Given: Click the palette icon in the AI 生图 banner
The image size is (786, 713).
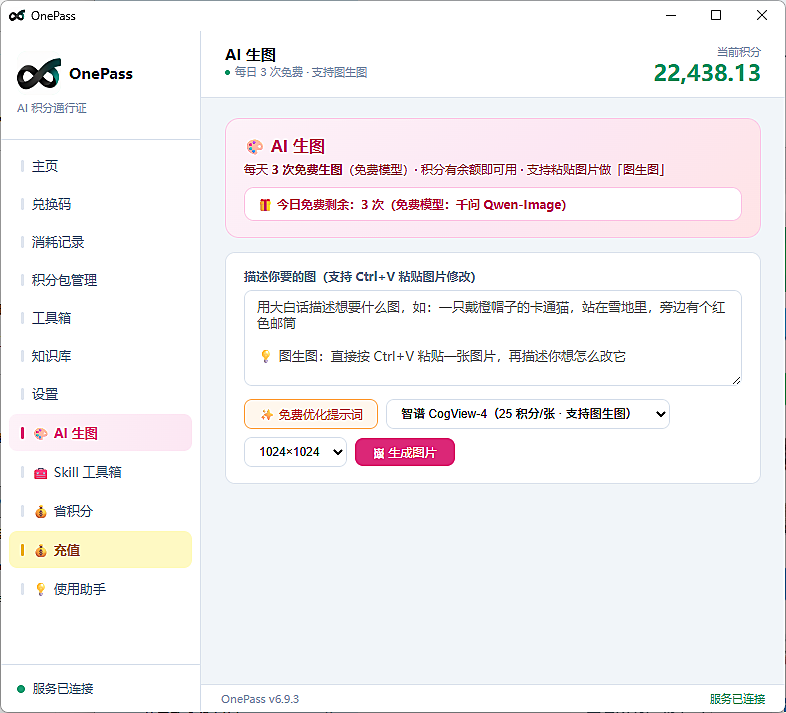Looking at the screenshot, I should tap(255, 147).
